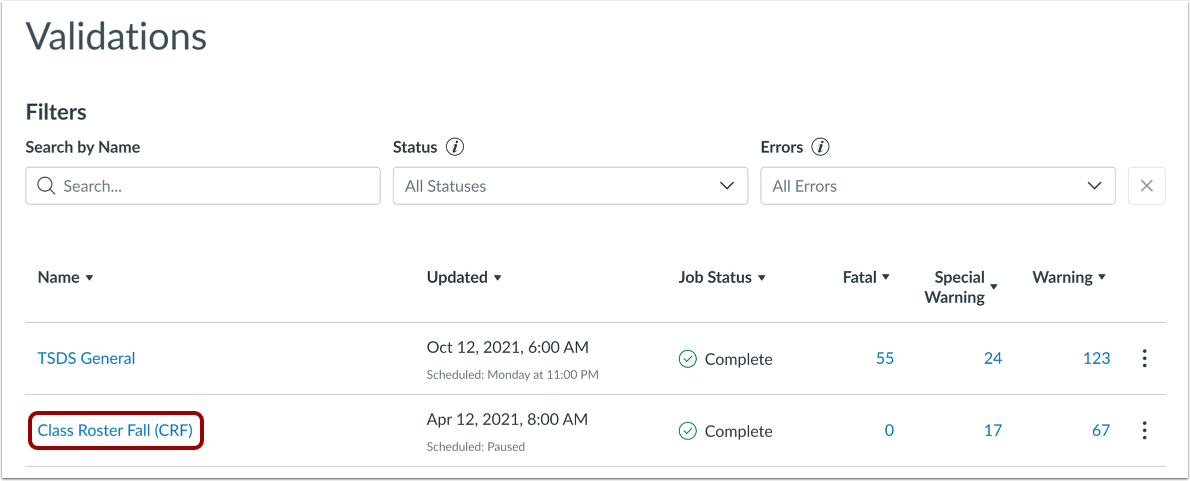The image size is (1190, 481).
Task: Click the search magnifier icon
Action: [x=45, y=186]
